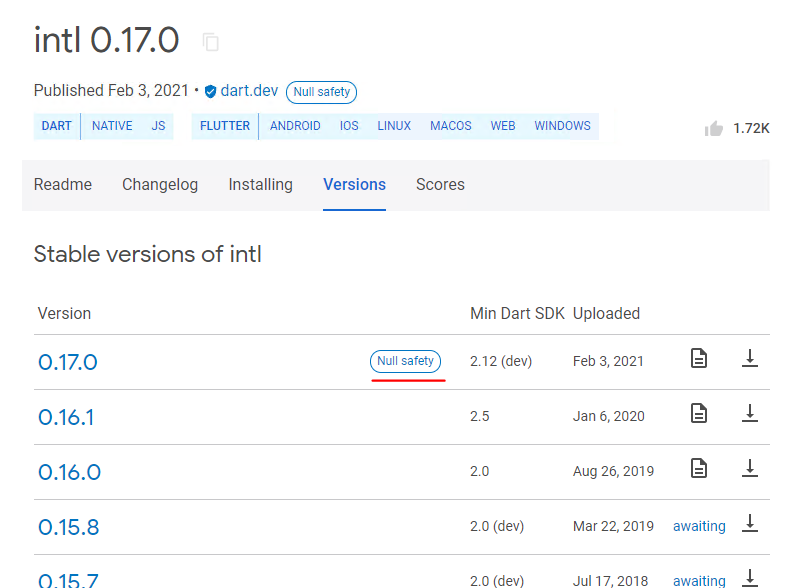The width and height of the screenshot is (795, 588).
Task: Click the Null safety badge in row 0.17.0
Action: [405, 361]
